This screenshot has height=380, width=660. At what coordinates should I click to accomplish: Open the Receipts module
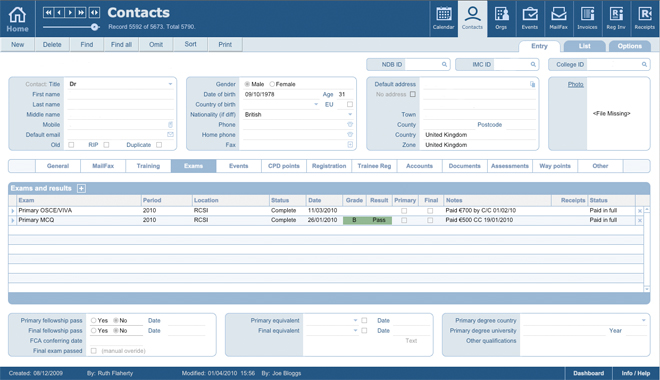pos(644,19)
